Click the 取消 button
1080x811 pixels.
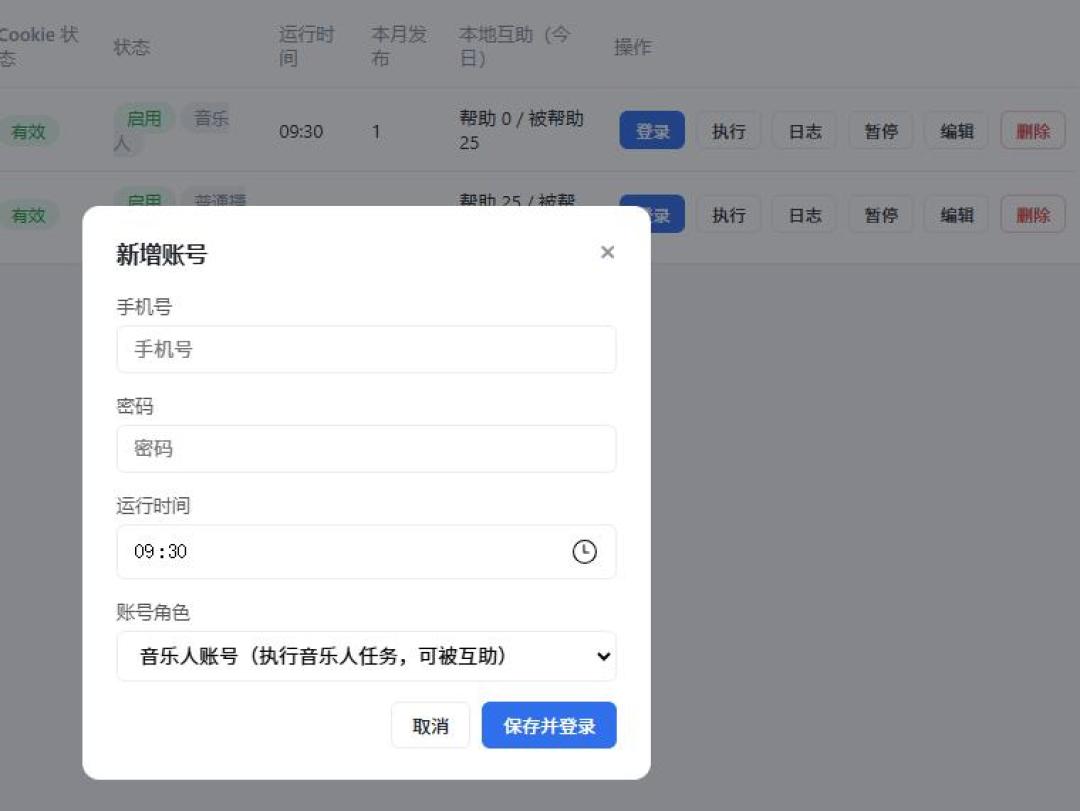430,726
